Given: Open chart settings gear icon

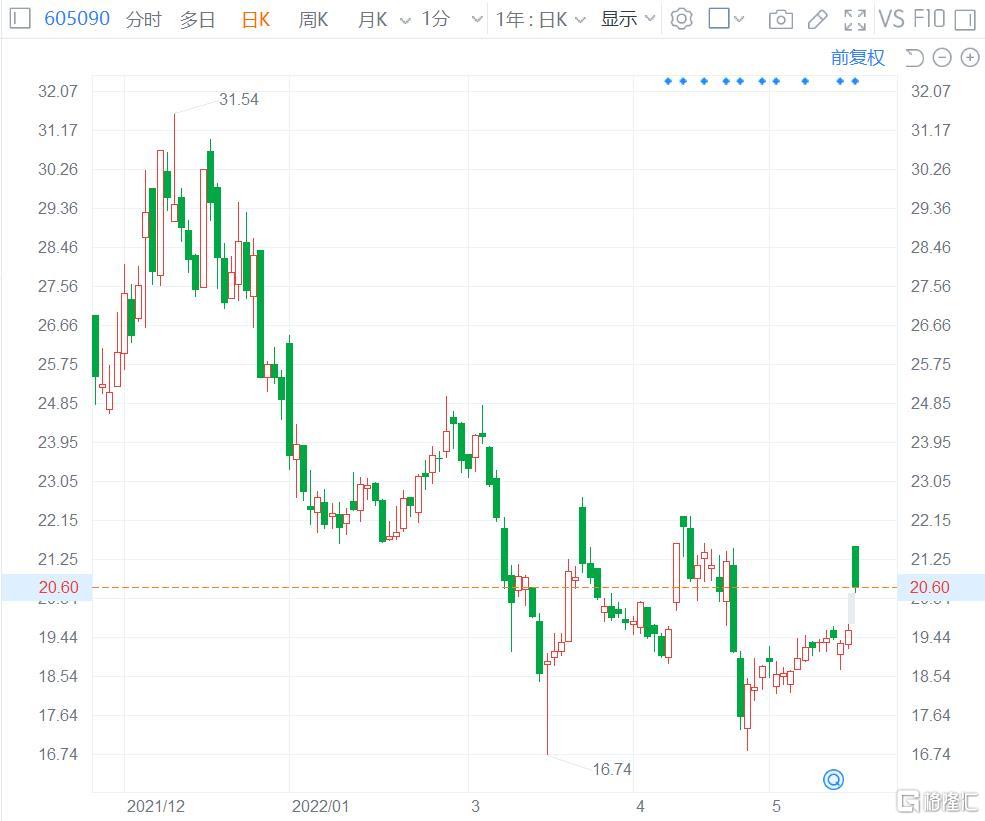Looking at the screenshot, I should (681, 19).
